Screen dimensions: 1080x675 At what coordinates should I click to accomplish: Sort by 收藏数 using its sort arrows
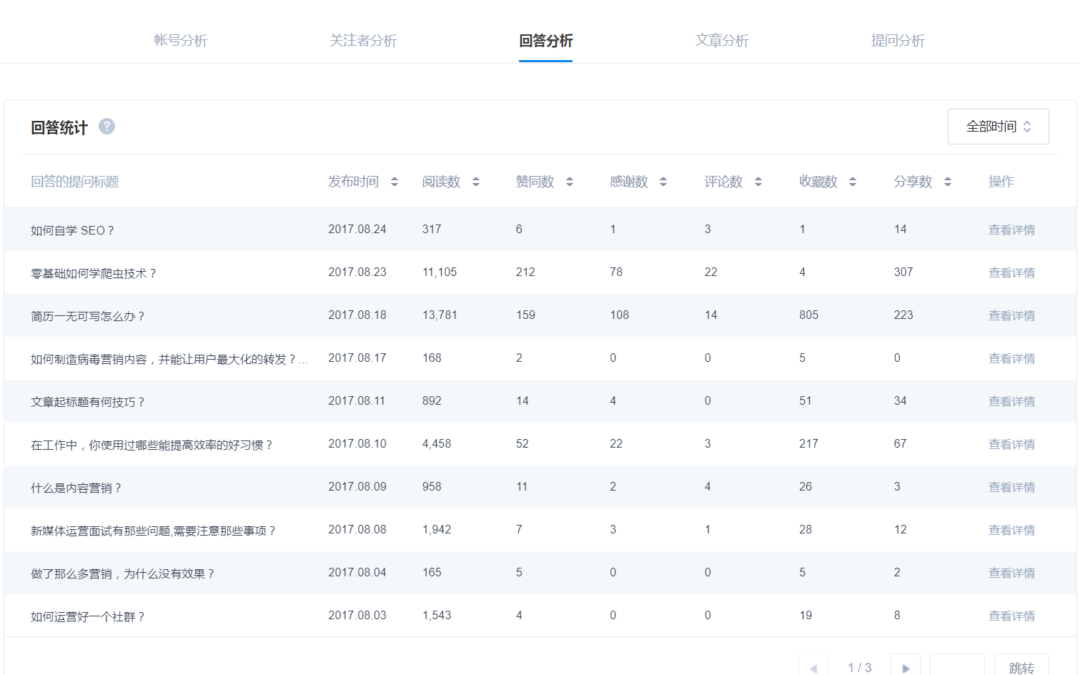[853, 182]
